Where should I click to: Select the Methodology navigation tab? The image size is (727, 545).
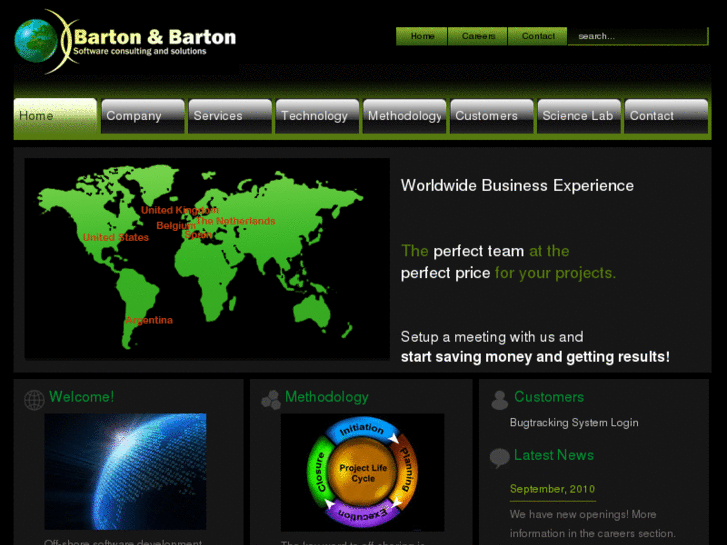[404, 116]
